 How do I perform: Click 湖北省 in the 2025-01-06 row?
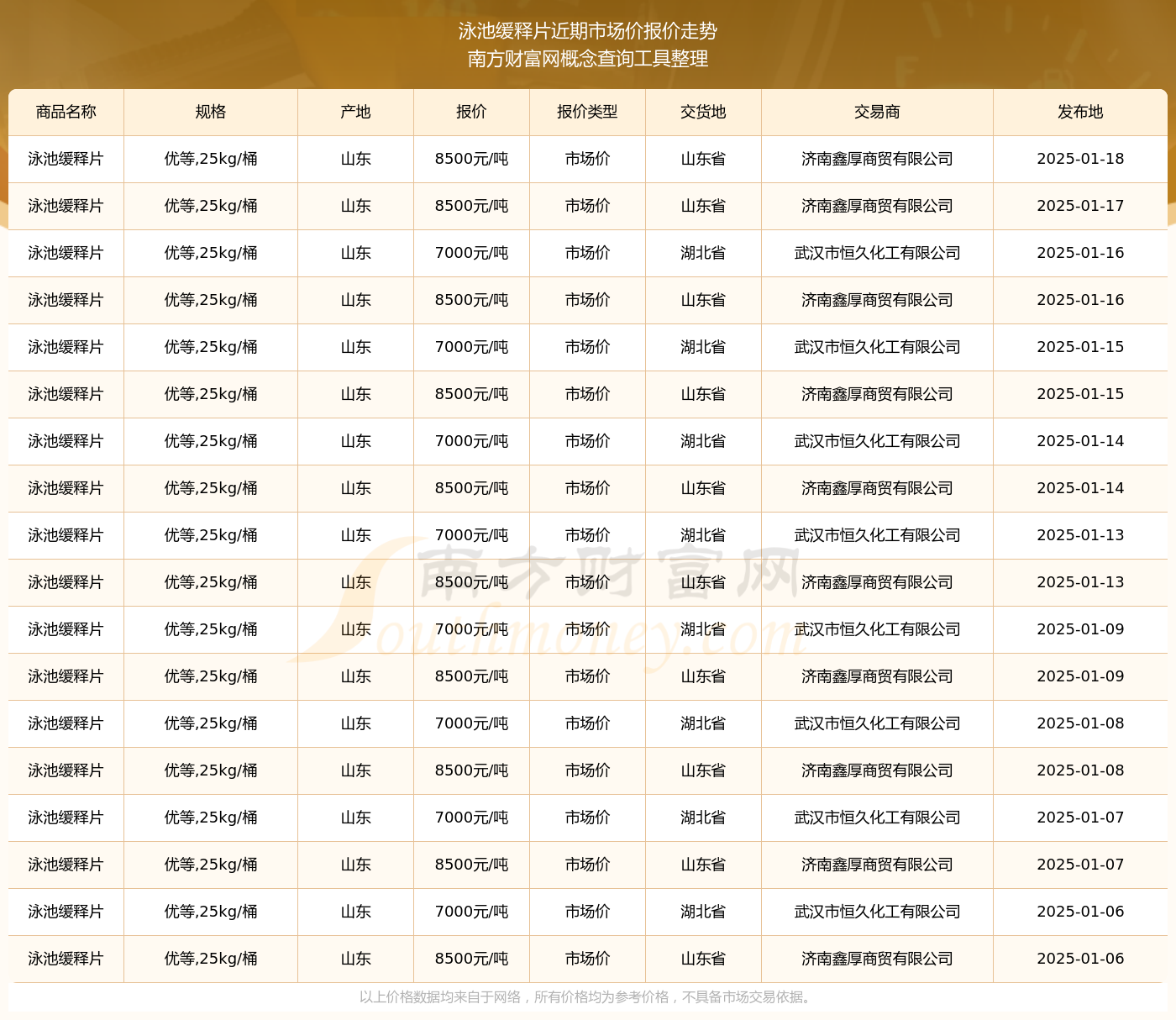[x=703, y=912]
